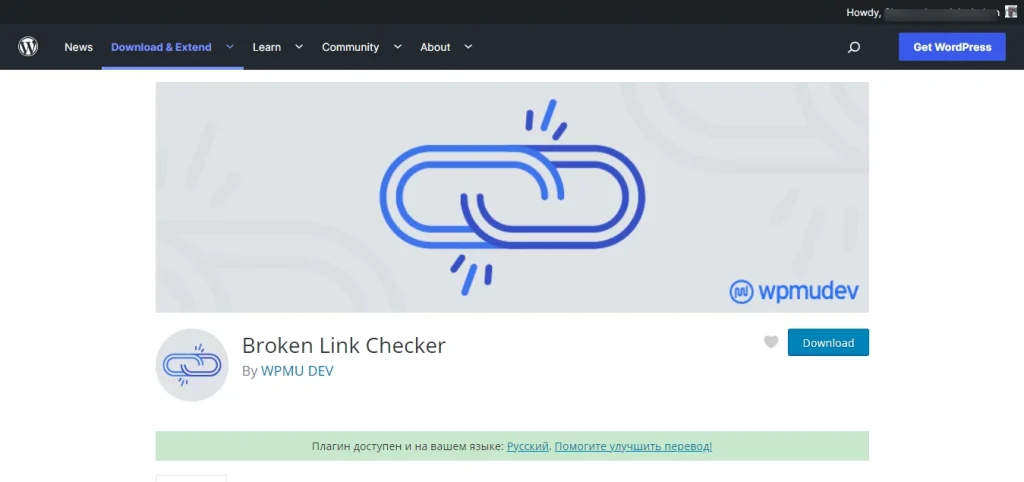The width and height of the screenshot is (1024, 482).
Task: Open the About menu item
Action: pyautogui.click(x=435, y=47)
